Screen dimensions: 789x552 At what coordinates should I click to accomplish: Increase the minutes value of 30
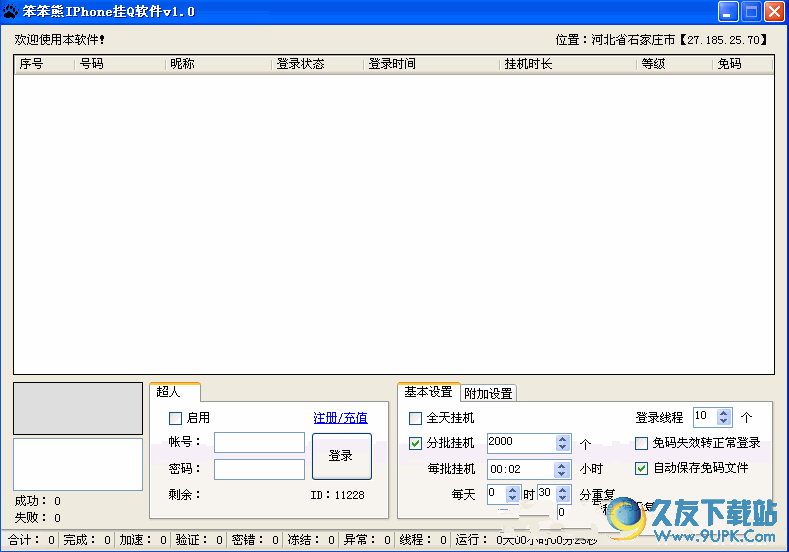tap(563, 490)
